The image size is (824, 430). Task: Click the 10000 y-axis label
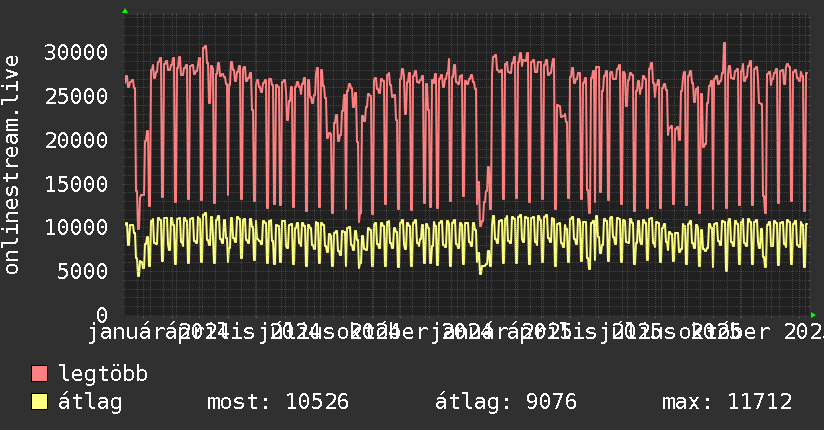[x=76, y=228]
